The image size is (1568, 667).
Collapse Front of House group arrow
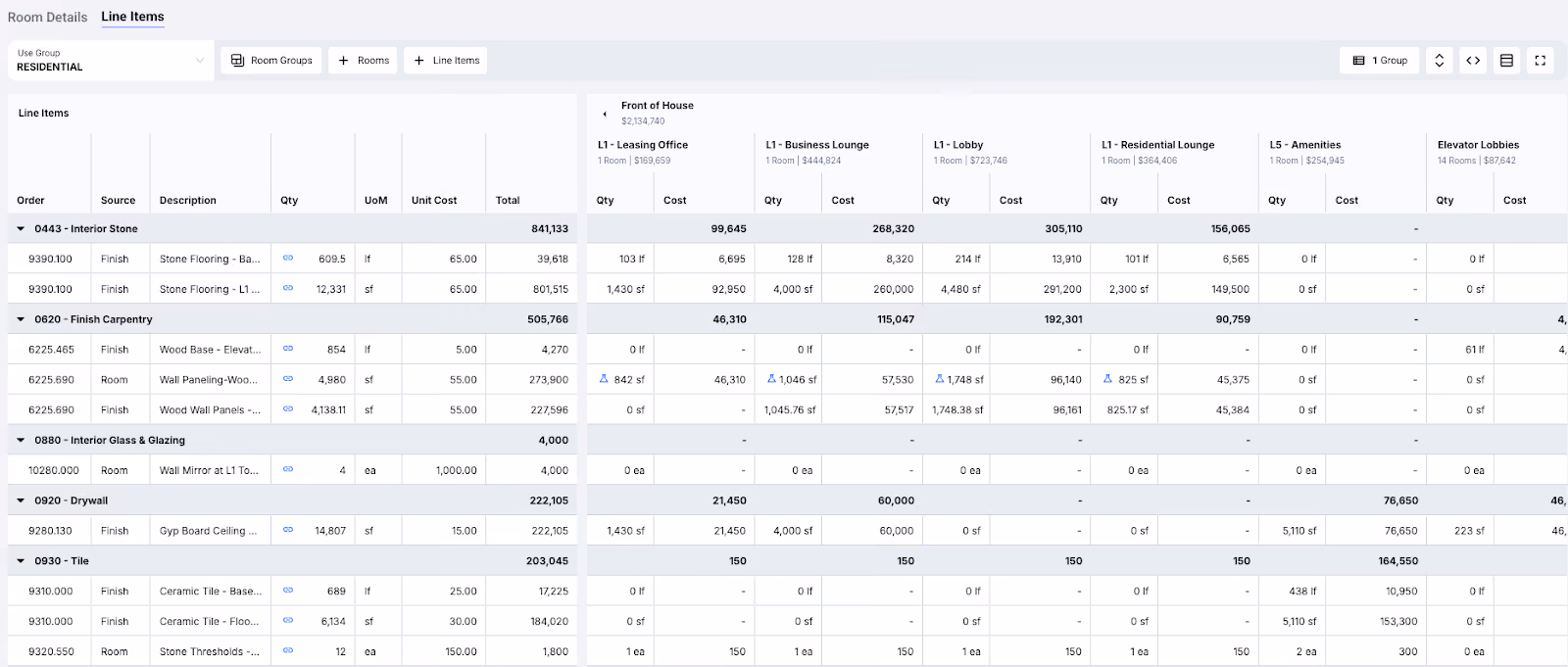(x=605, y=114)
